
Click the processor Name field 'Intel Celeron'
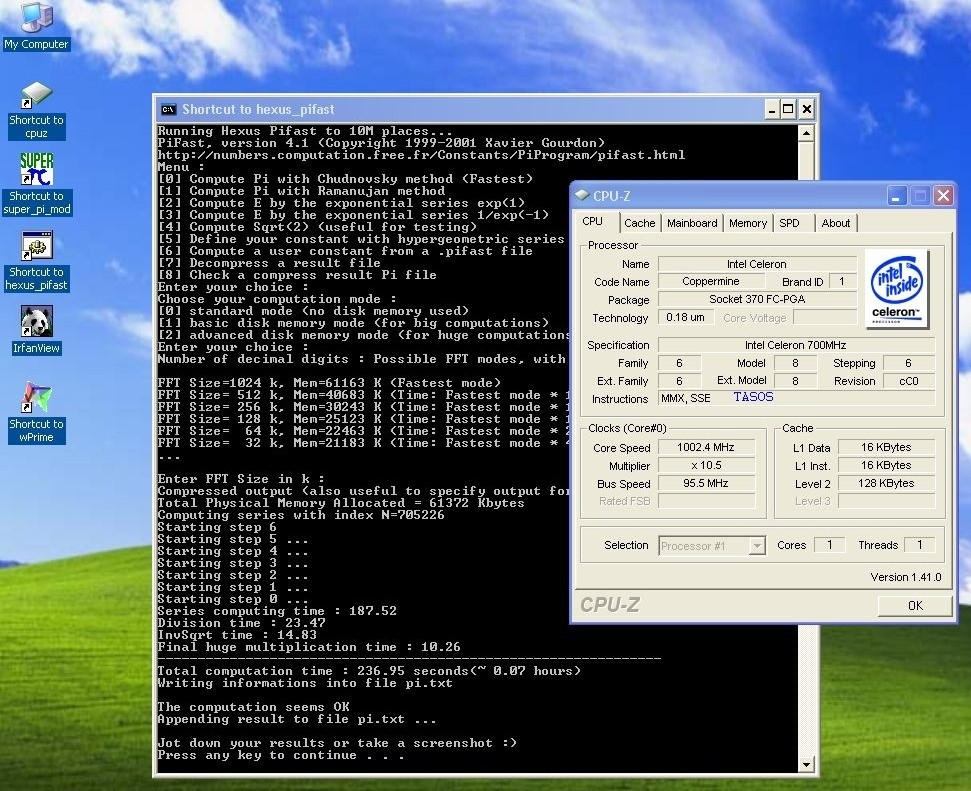tap(757, 264)
